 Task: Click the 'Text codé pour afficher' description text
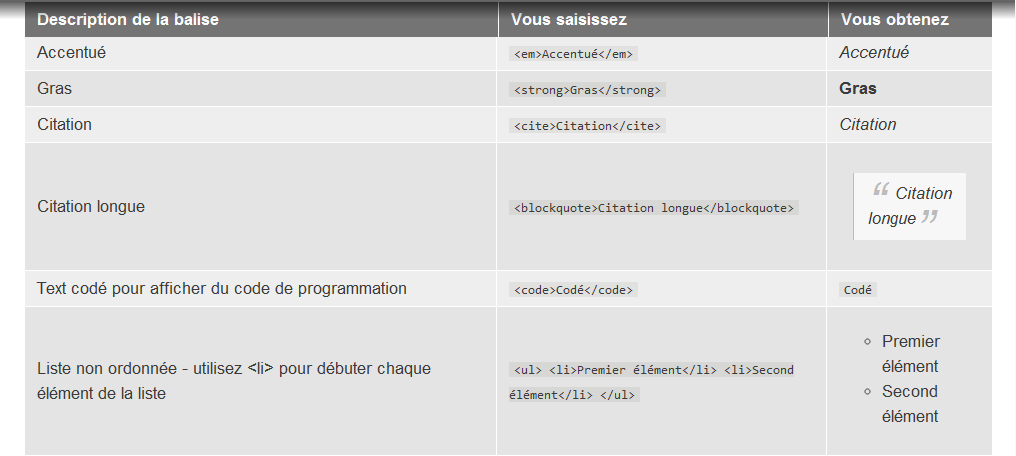click(x=221, y=289)
